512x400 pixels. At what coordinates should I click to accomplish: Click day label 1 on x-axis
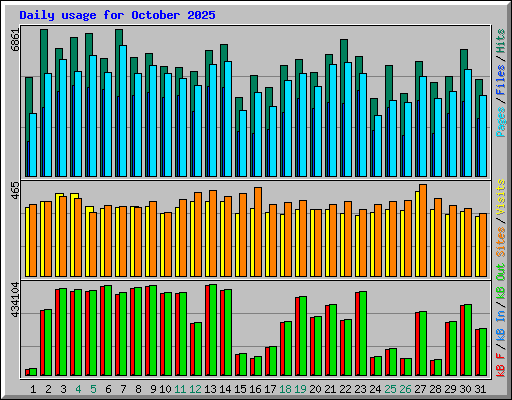tap(33, 389)
